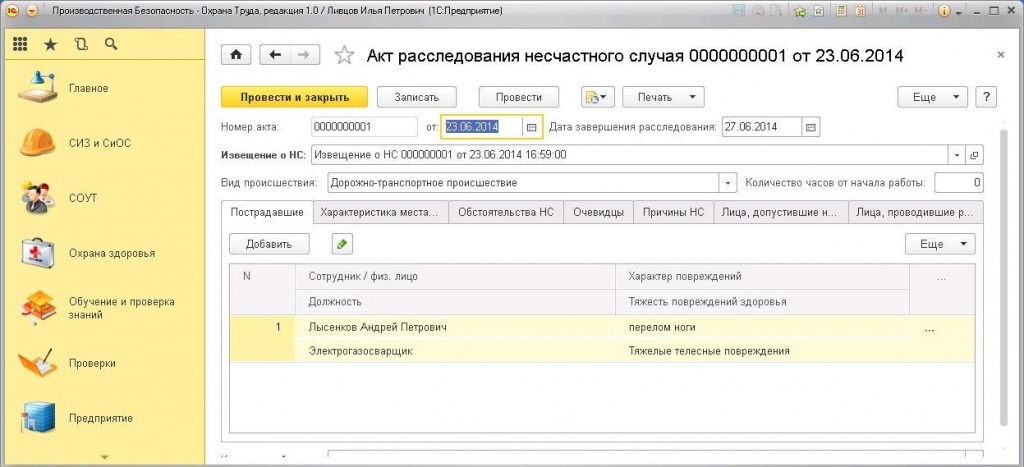Click Характер повреждений column header
Screen dimensions: 1024x467
point(762,276)
